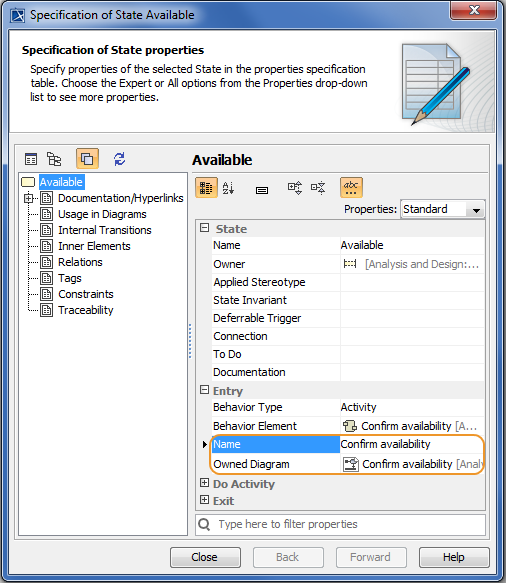Click the A-Z alphabetical sort icon
The height and width of the screenshot is (583, 506).
(228, 188)
